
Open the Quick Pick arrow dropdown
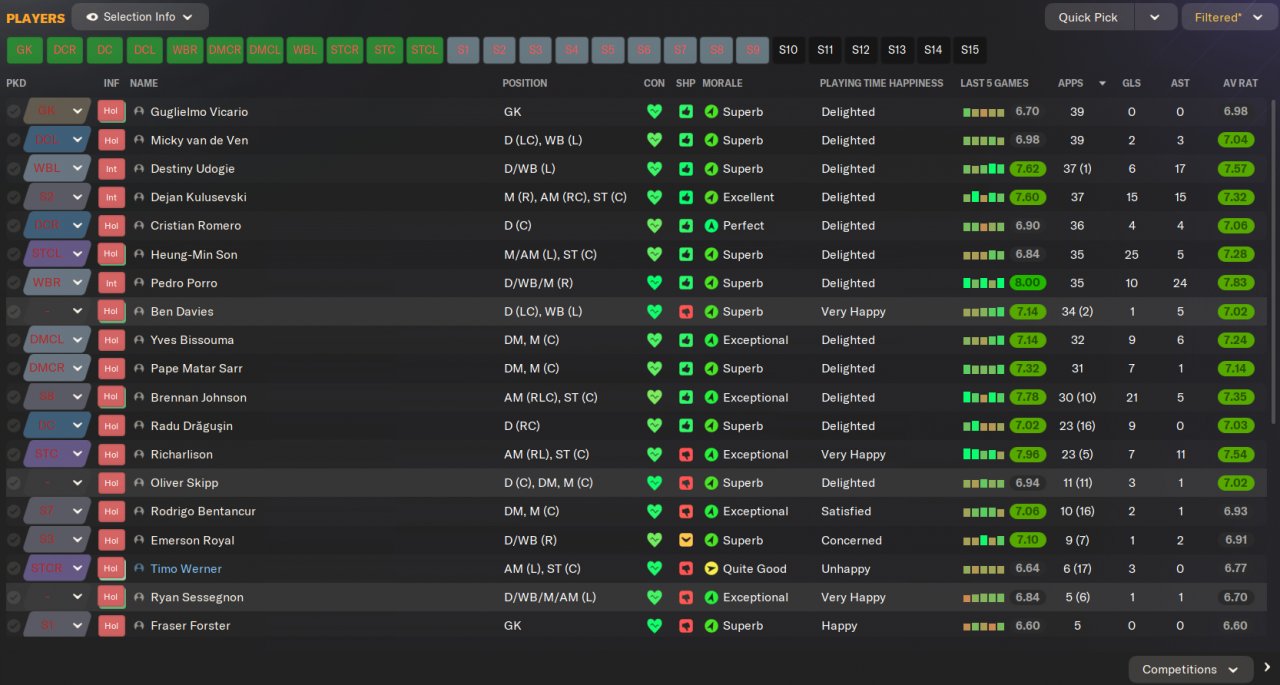point(1155,17)
